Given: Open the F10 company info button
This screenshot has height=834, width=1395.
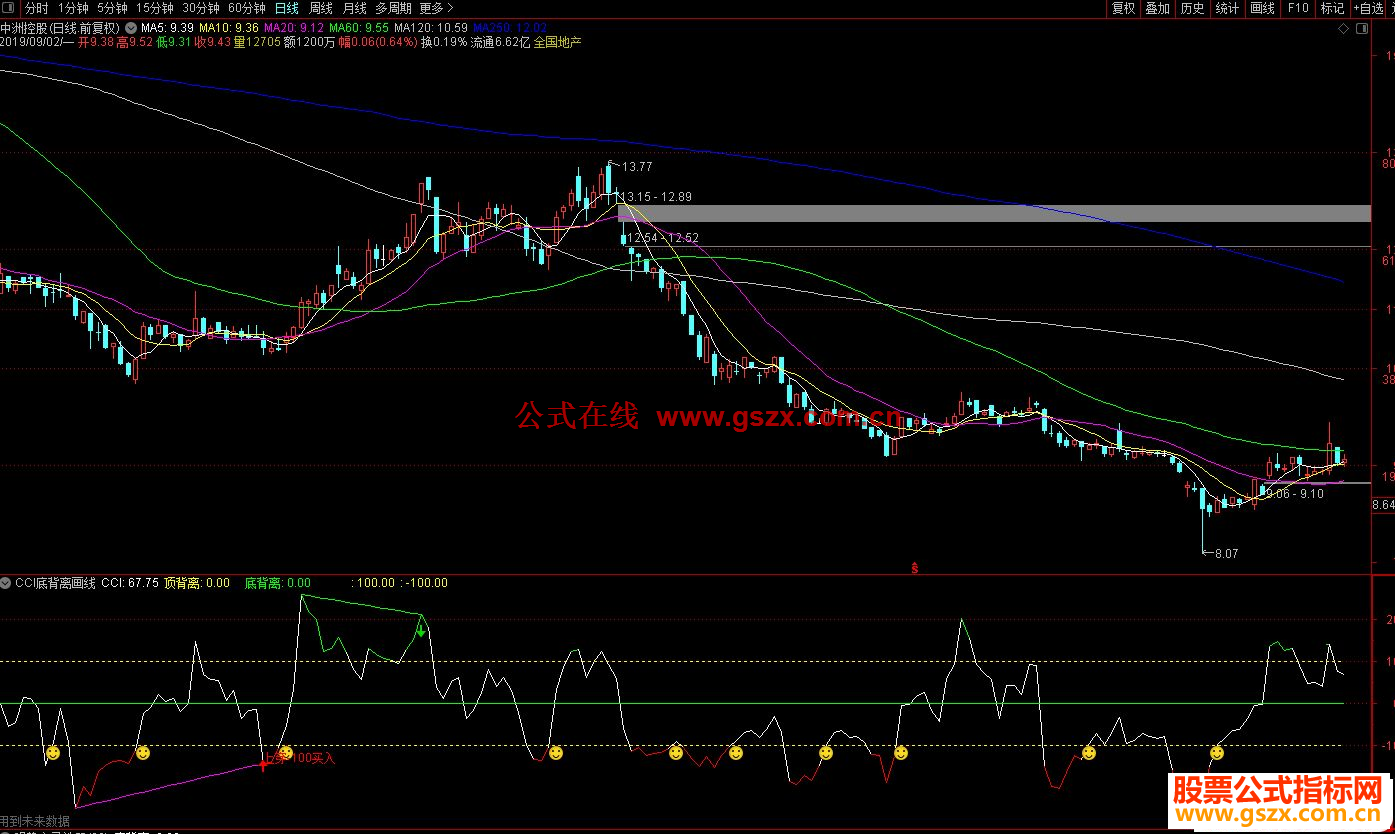Looking at the screenshot, I should [x=1297, y=8].
